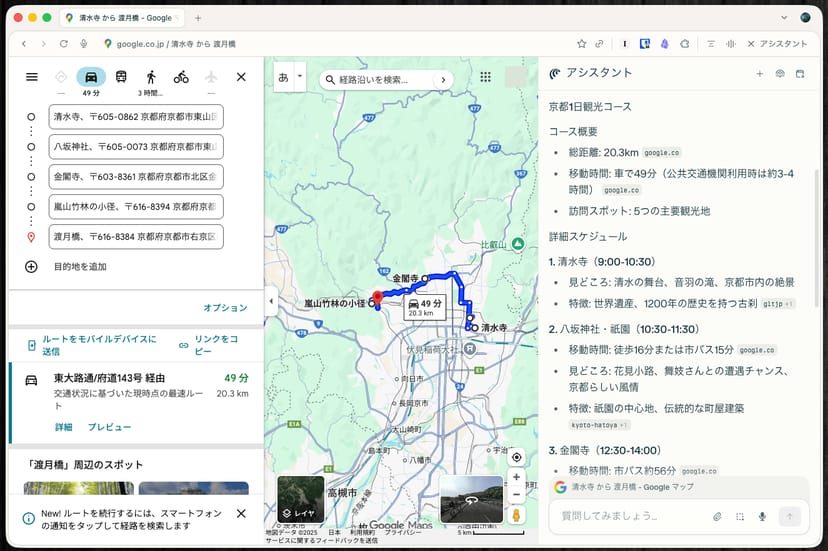828x551 pixels.
Task: Start a new assistant chat
Action: 759,73
